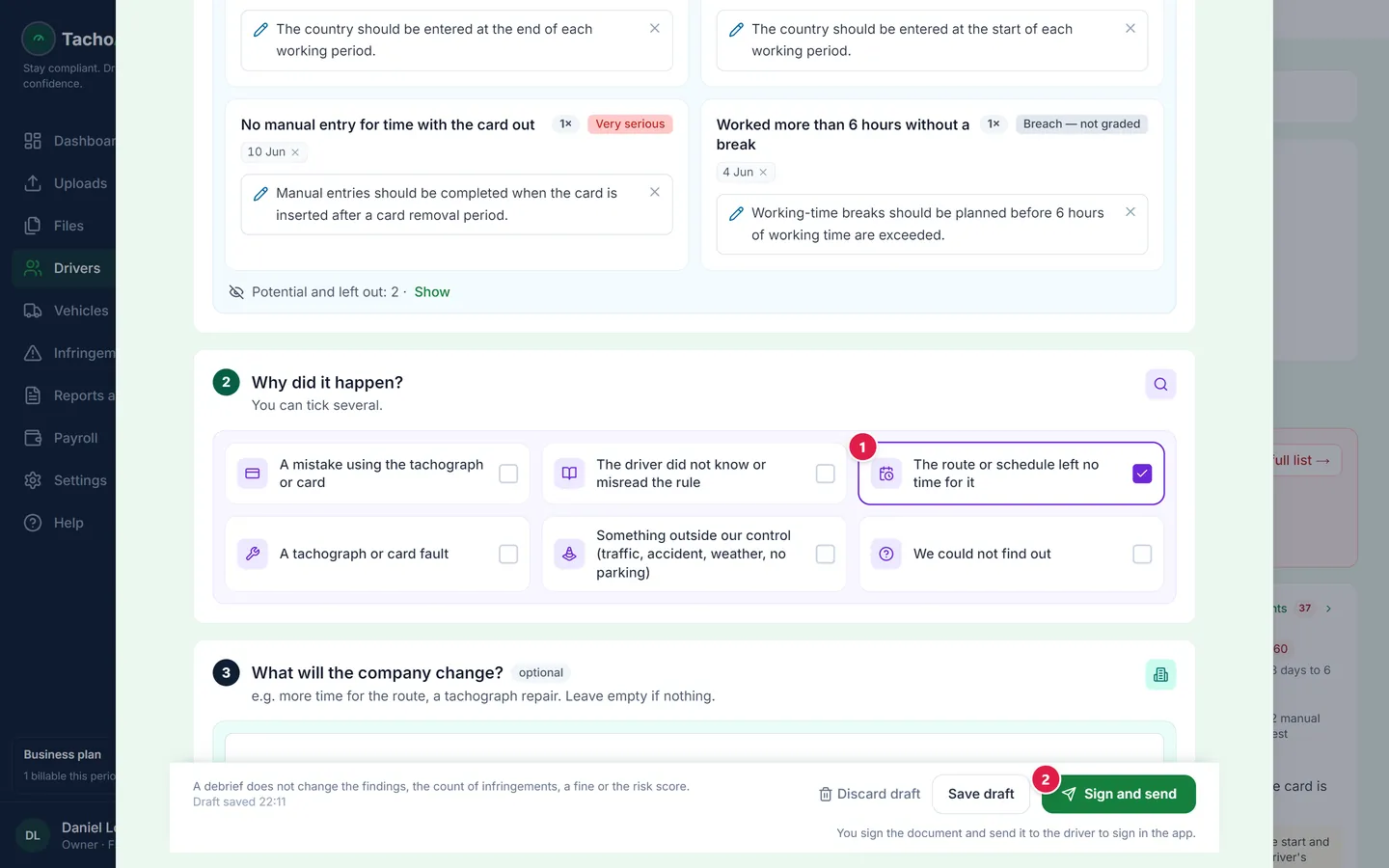The image size is (1389, 868).
Task: Tick 'A mistake using the tachograph or card'
Action: click(x=508, y=474)
